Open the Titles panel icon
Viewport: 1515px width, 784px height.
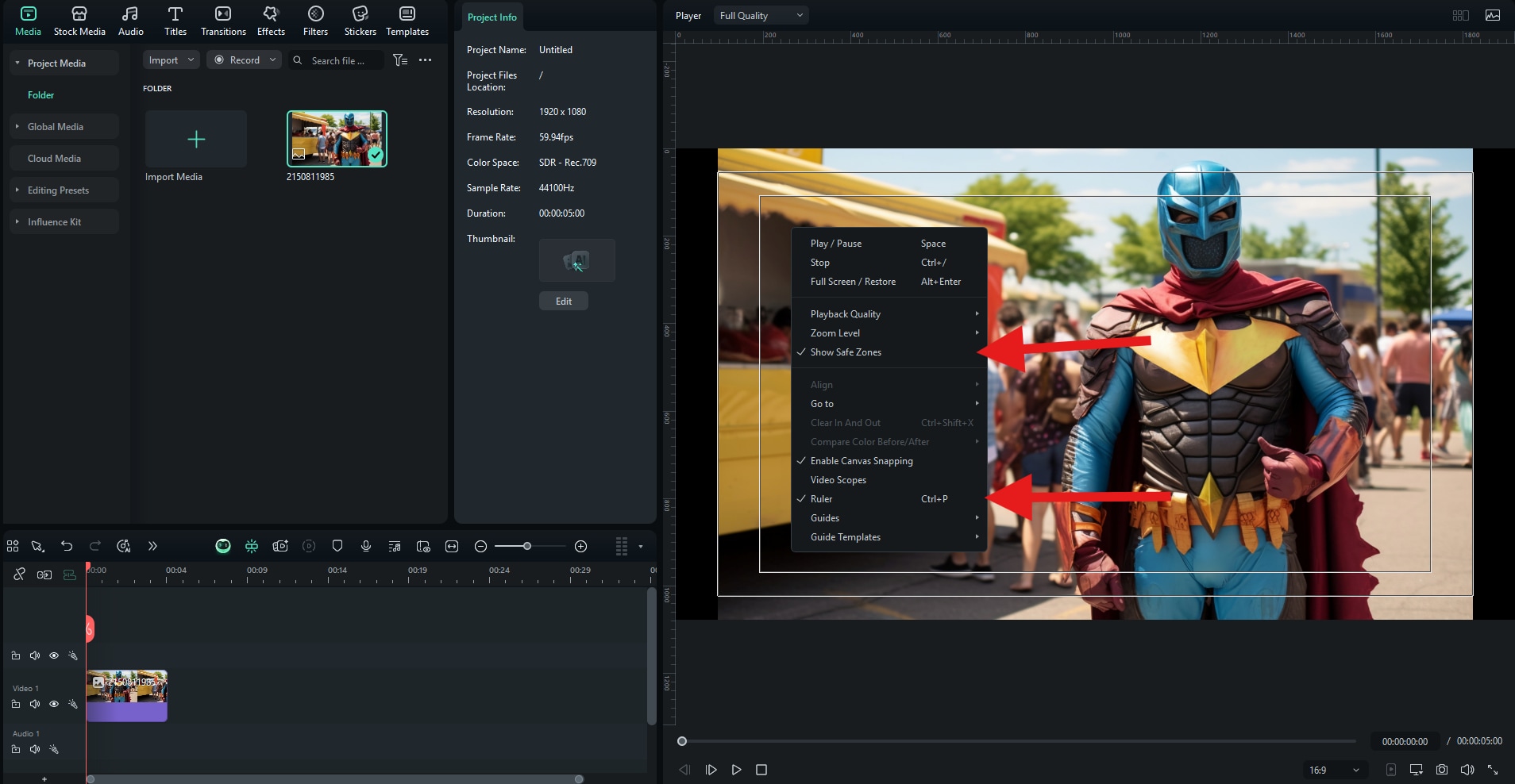coord(175,14)
